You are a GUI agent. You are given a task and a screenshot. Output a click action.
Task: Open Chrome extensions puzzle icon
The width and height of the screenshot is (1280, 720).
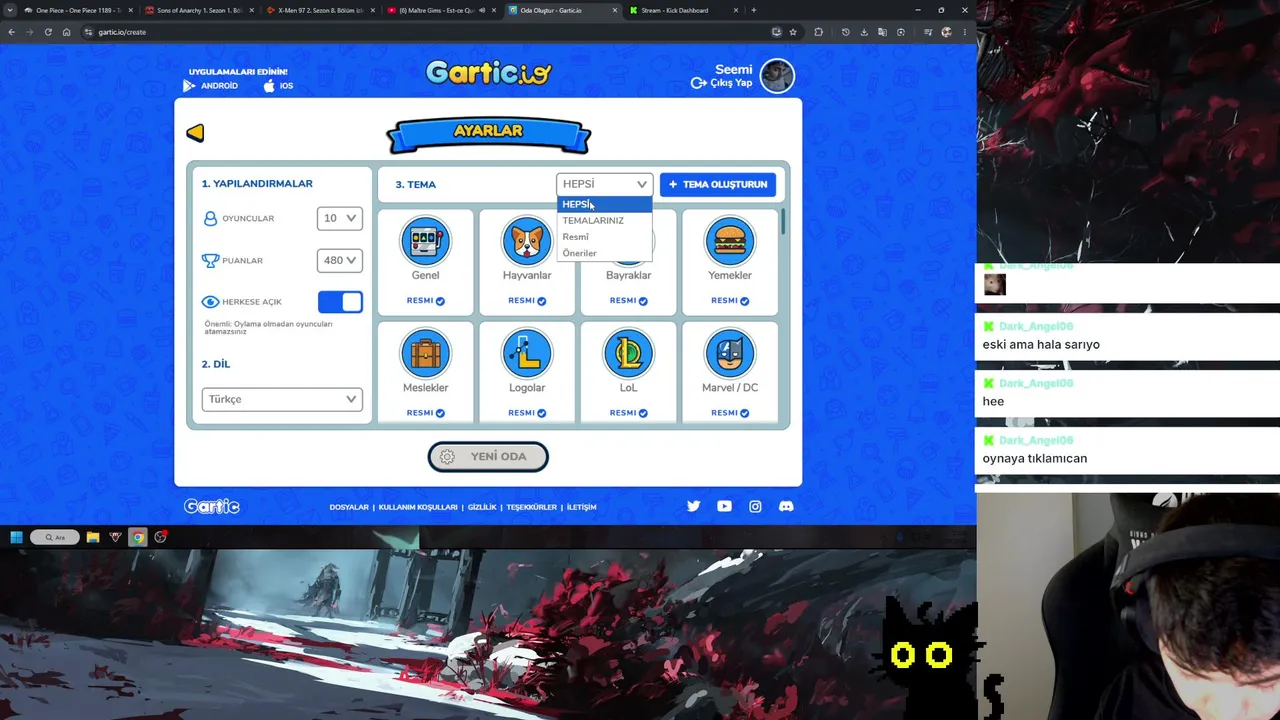click(x=819, y=32)
